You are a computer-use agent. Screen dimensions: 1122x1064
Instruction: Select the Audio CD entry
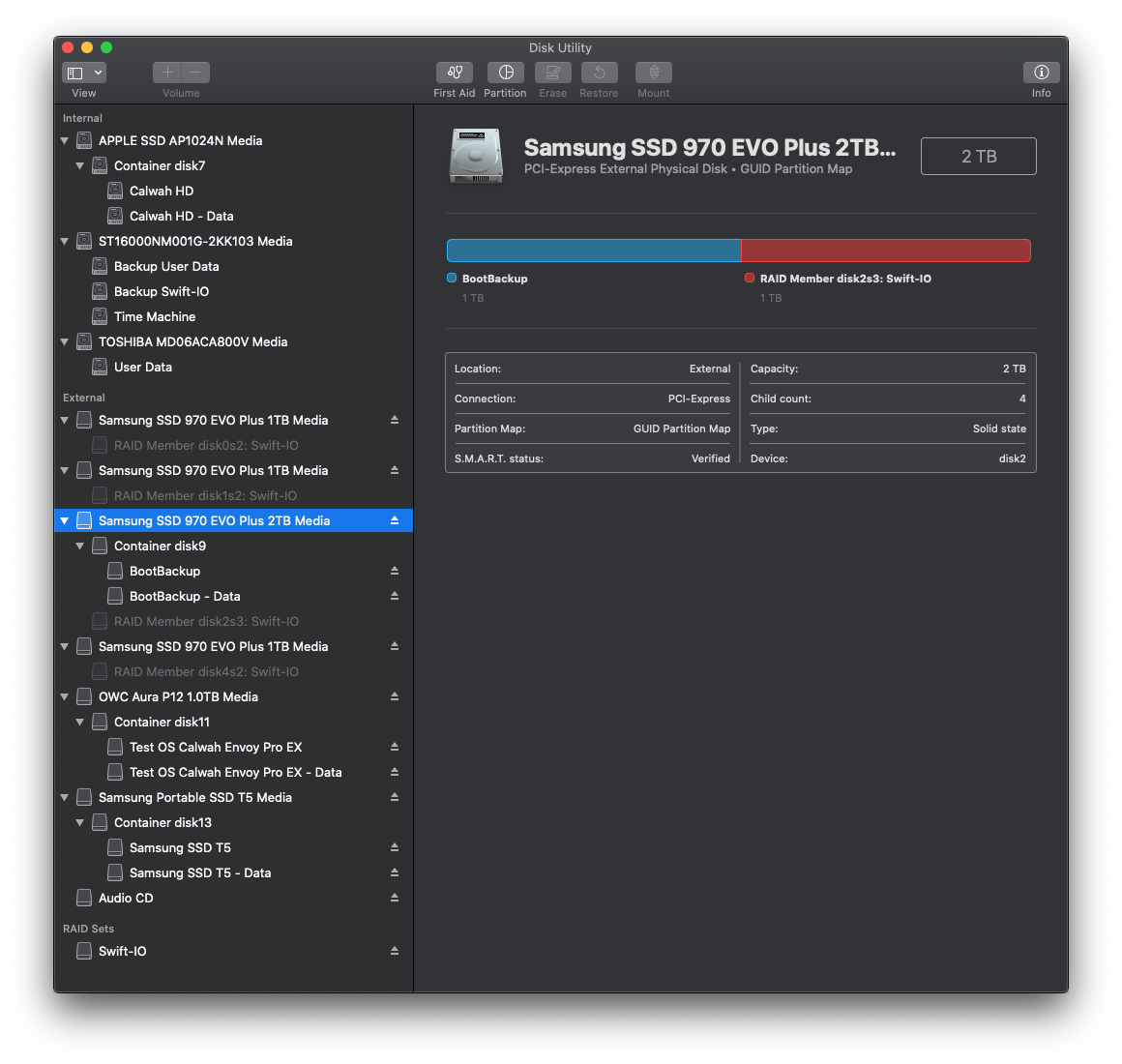[234, 898]
